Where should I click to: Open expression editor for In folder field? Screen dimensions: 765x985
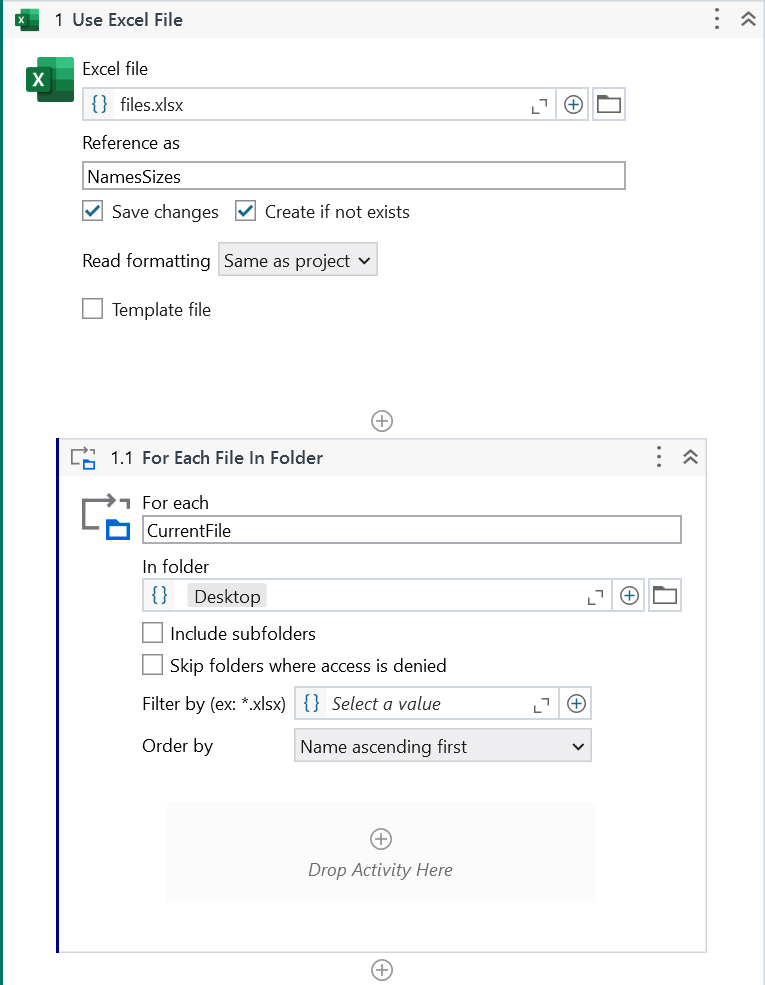pyautogui.click(x=595, y=596)
